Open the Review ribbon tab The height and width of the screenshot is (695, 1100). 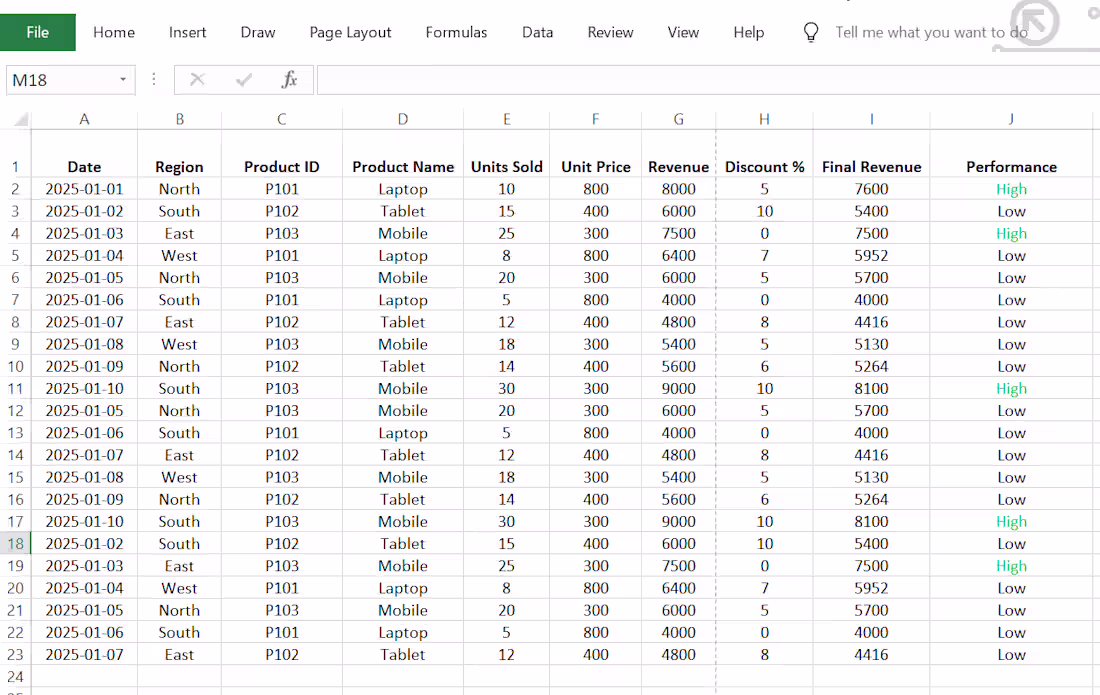(x=610, y=32)
